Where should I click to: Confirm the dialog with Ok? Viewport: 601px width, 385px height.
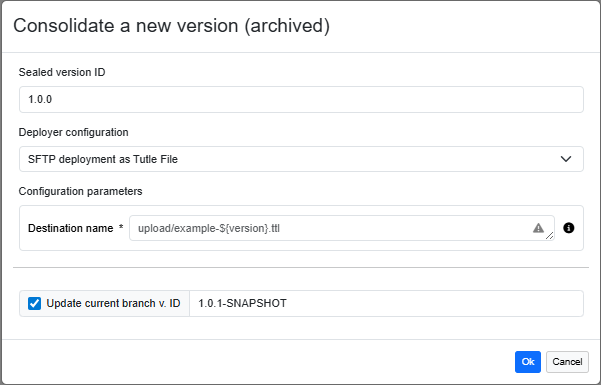tap(528, 362)
